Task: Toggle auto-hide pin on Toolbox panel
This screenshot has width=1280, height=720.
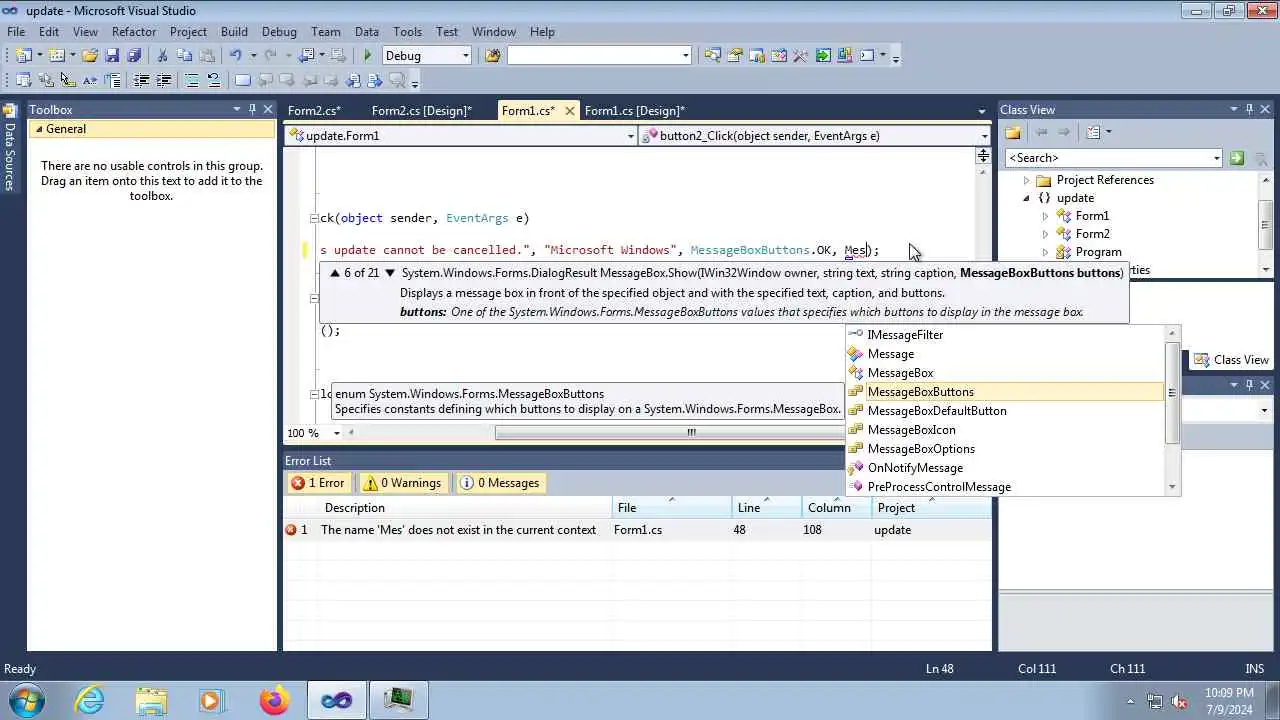Action: click(x=253, y=109)
